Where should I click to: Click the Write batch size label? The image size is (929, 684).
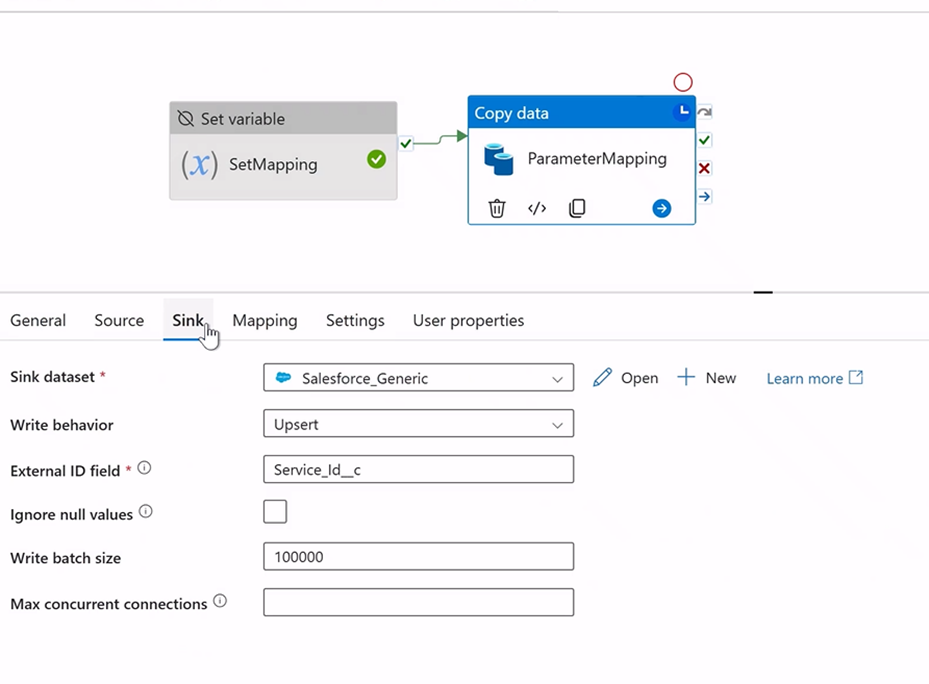click(x=65, y=558)
